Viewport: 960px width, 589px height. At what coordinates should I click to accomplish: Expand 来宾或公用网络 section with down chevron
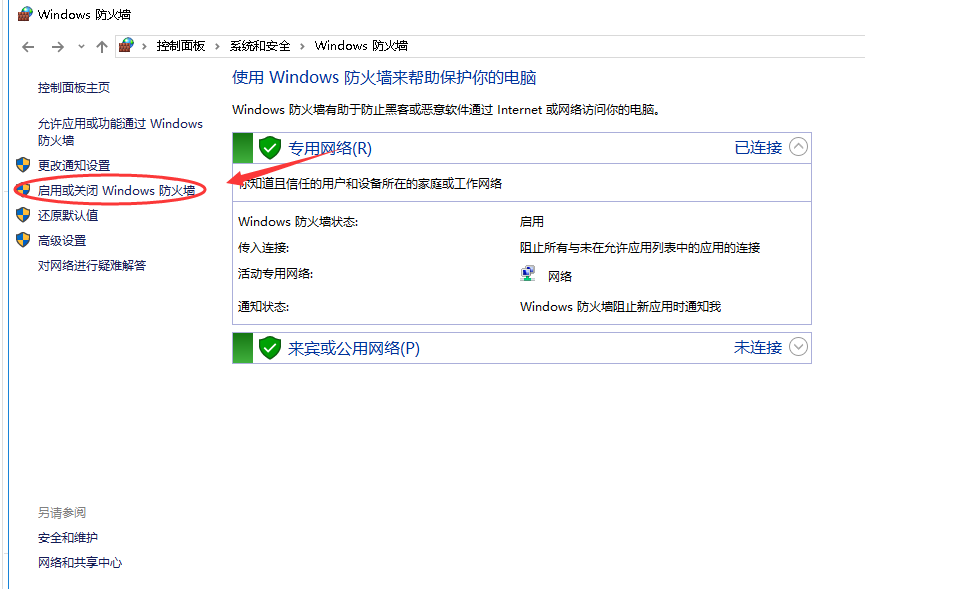[x=798, y=347]
